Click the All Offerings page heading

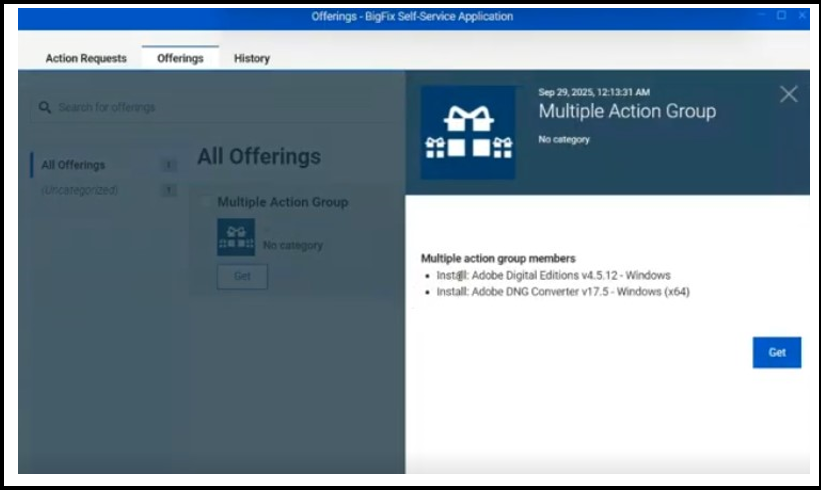coord(259,157)
